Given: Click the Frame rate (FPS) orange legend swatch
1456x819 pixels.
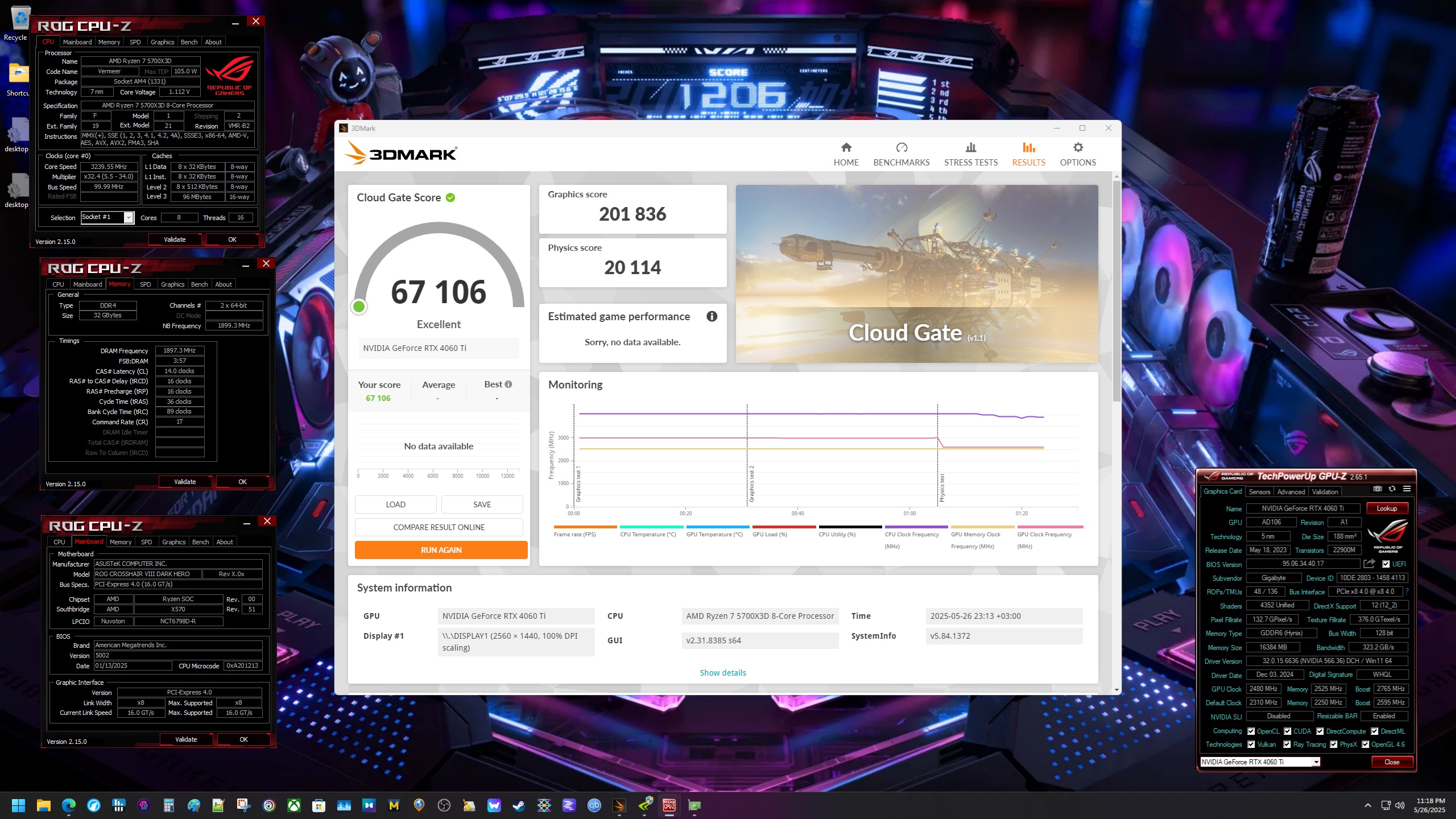Looking at the screenshot, I should [x=585, y=527].
